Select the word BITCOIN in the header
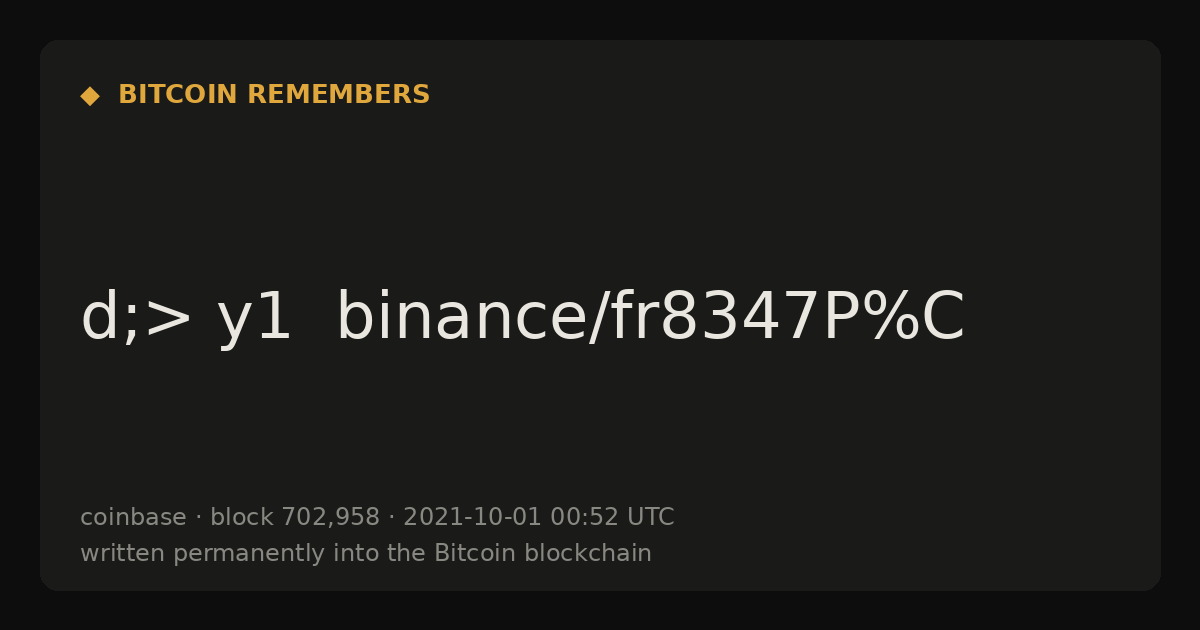The width and height of the screenshot is (1200, 630). 178,95
